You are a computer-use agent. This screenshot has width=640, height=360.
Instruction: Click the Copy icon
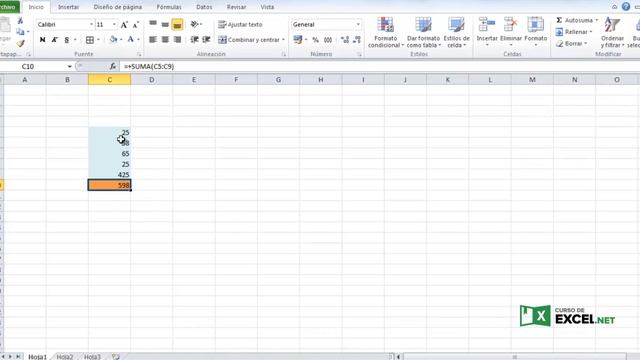point(20,32)
